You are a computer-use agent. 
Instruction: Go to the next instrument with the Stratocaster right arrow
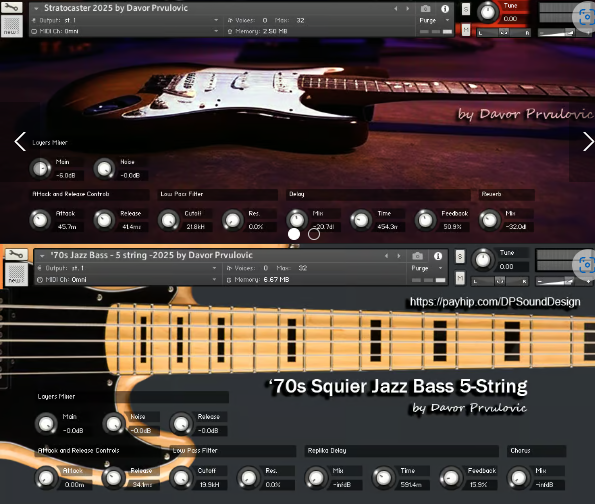408,8
